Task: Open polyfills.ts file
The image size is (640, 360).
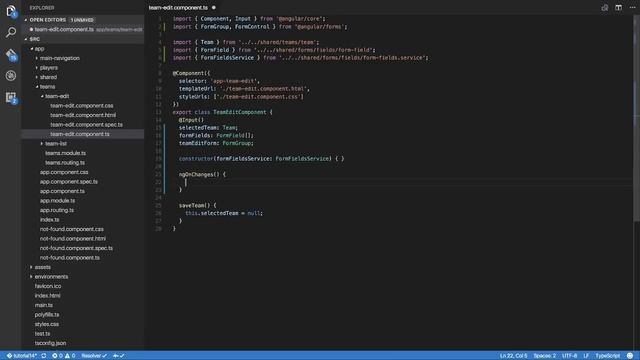Action: [x=47, y=314]
